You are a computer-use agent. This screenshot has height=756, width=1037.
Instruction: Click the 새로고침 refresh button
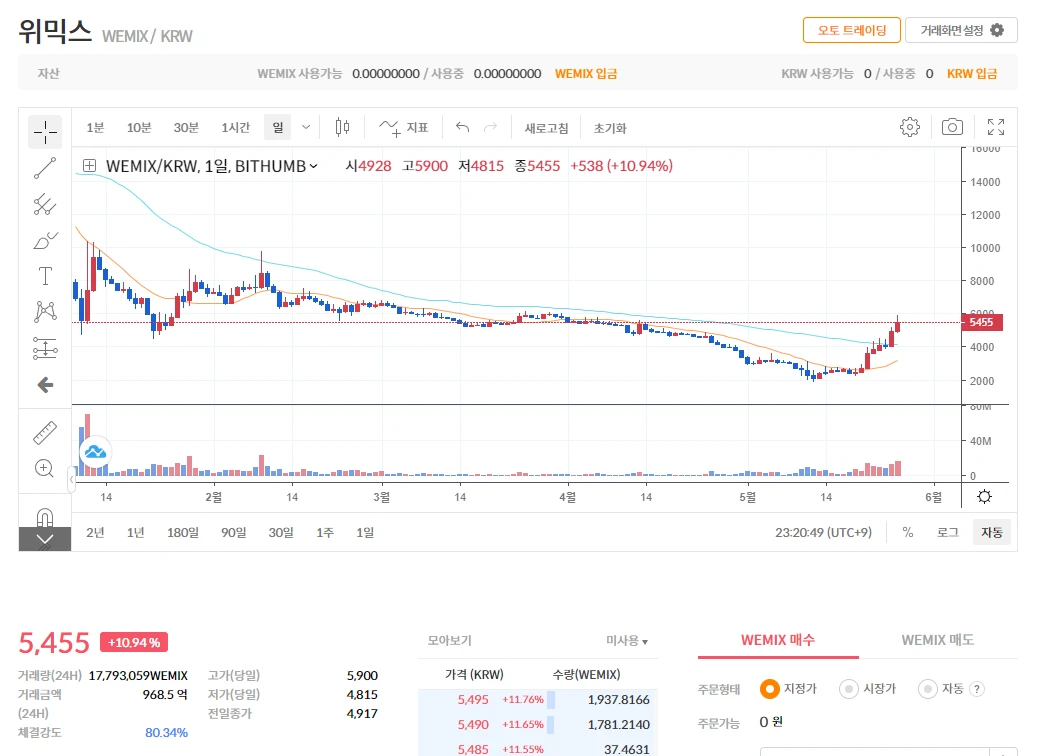tap(546, 128)
